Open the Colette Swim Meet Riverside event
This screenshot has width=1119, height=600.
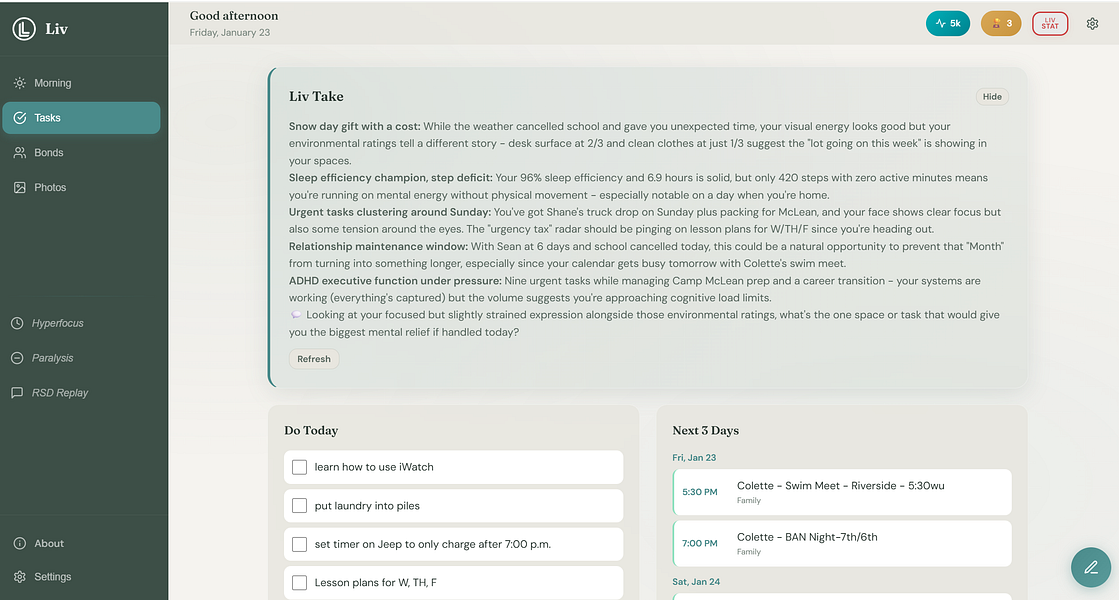842,492
